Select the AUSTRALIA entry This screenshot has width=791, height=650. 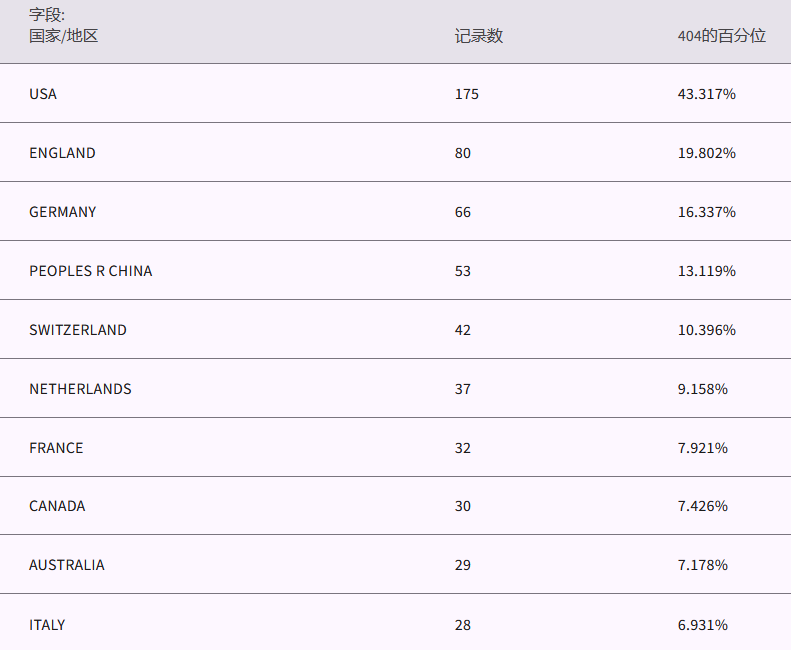click(66, 565)
